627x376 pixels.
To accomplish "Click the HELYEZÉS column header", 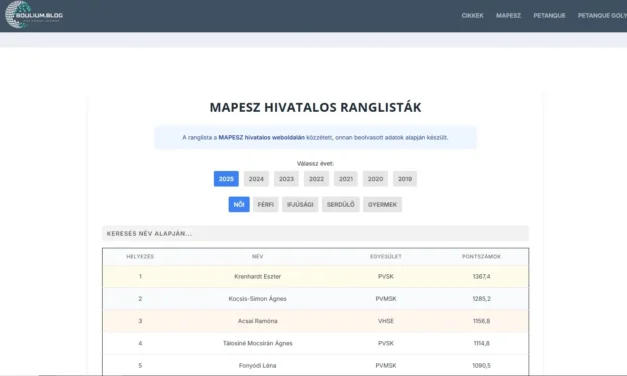I will click(140, 256).
